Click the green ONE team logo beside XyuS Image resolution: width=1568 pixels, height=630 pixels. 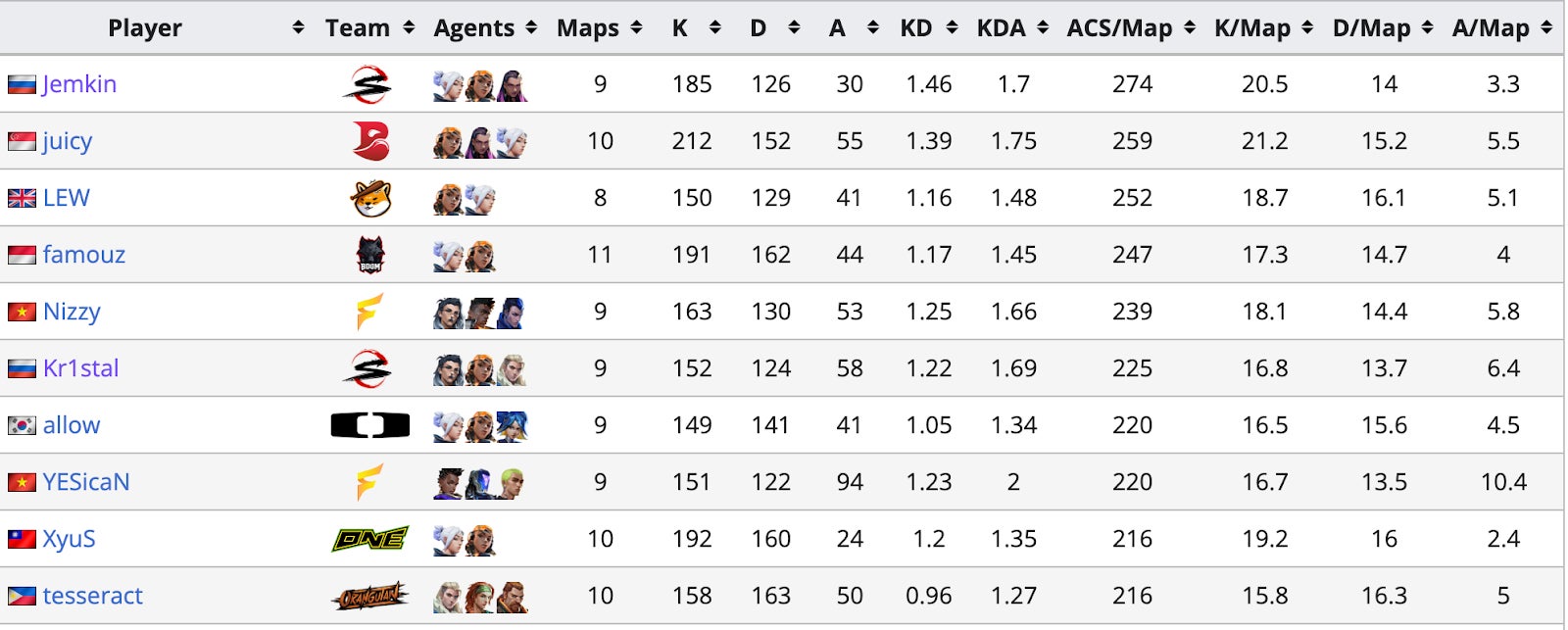click(369, 539)
